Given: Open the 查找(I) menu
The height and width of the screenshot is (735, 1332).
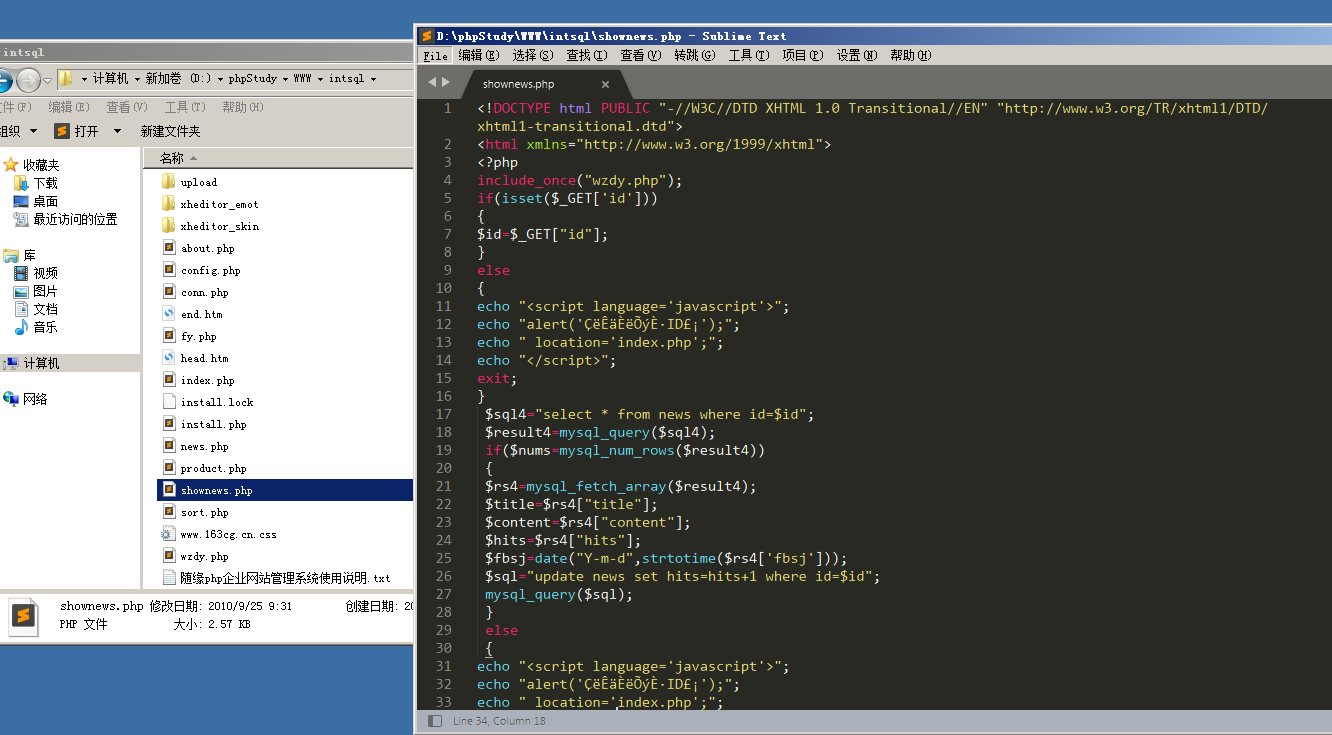Looking at the screenshot, I should click(x=586, y=55).
